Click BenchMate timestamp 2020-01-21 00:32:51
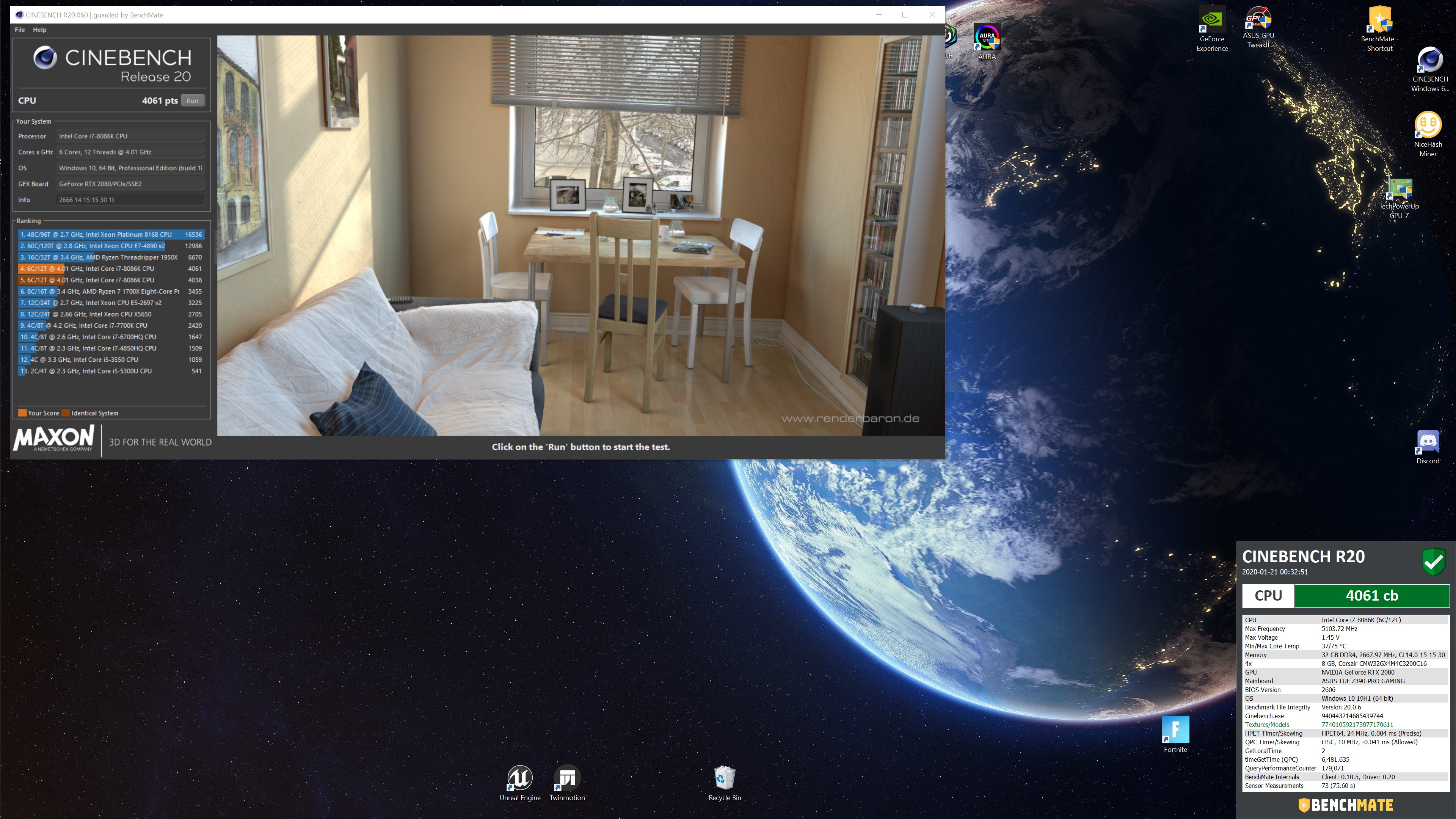The width and height of the screenshot is (1456, 819). coord(1274,572)
